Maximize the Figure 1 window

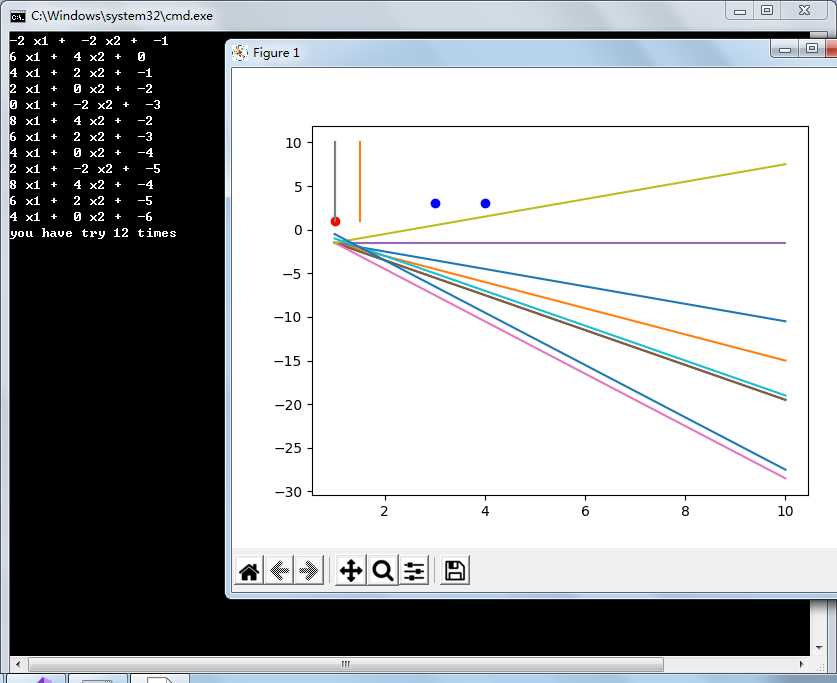point(812,50)
